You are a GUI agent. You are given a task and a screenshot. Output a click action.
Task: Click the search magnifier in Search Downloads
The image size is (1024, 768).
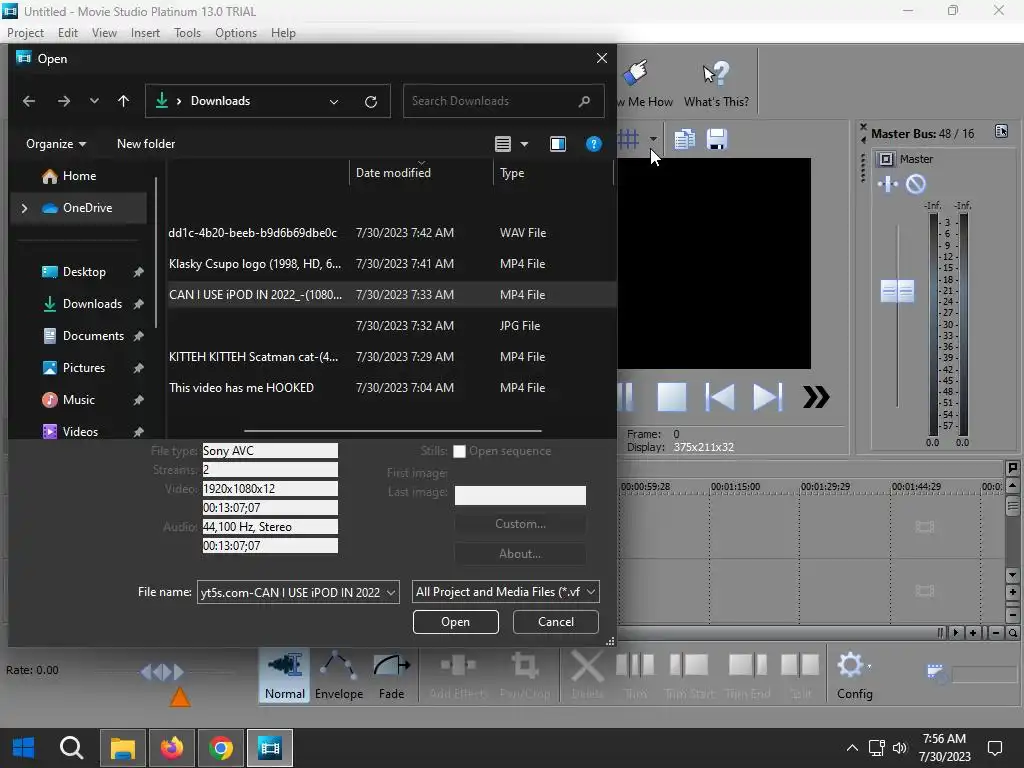coord(584,101)
